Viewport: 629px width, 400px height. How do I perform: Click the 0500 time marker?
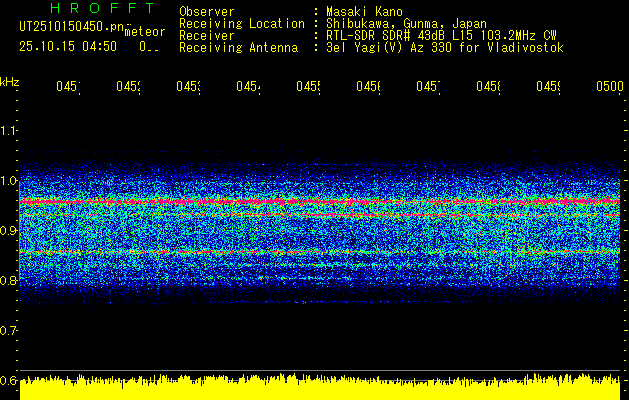pos(610,86)
